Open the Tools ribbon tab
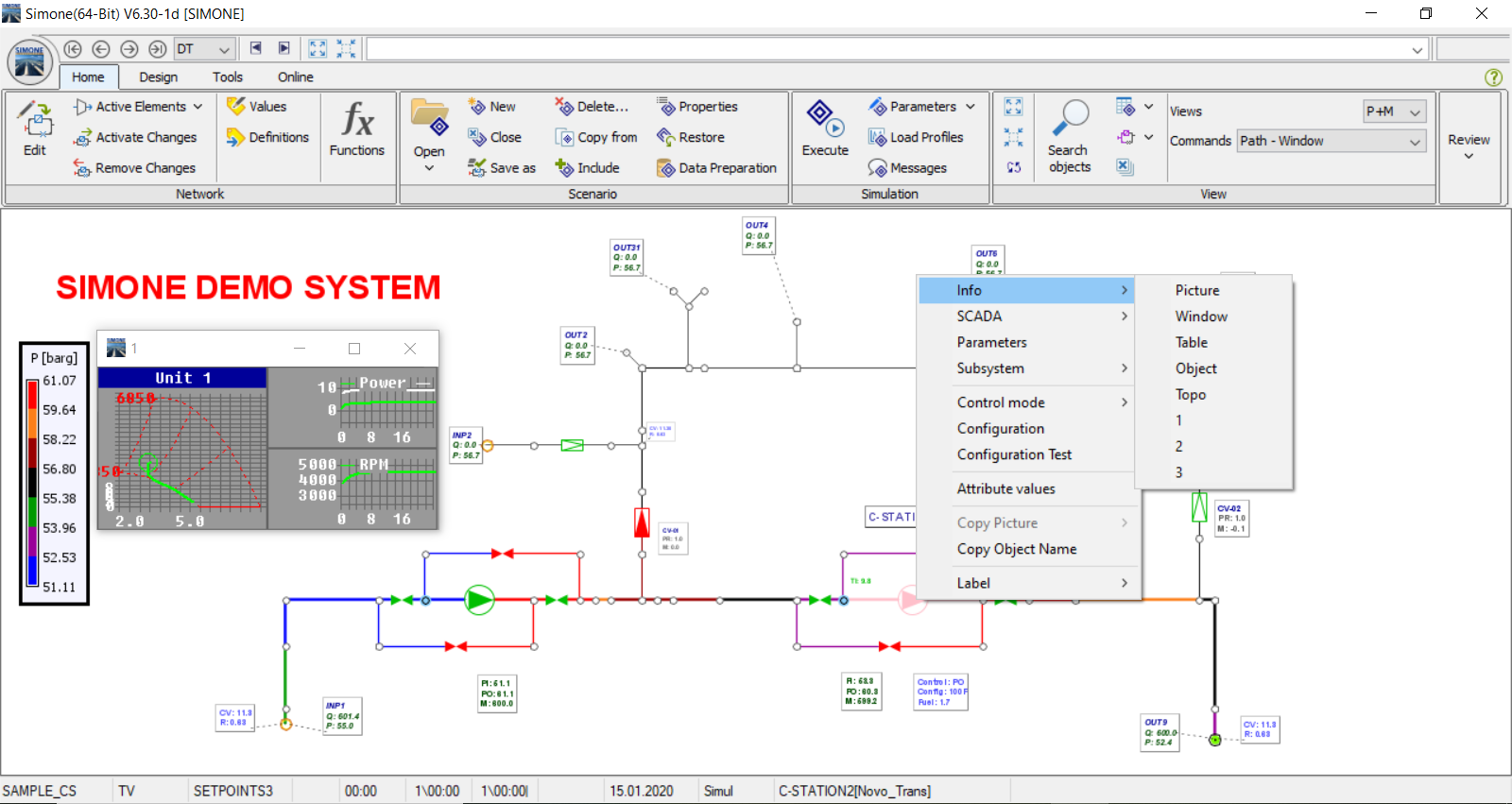The width and height of the screenshot is (1512, 804). click(227, 77)
